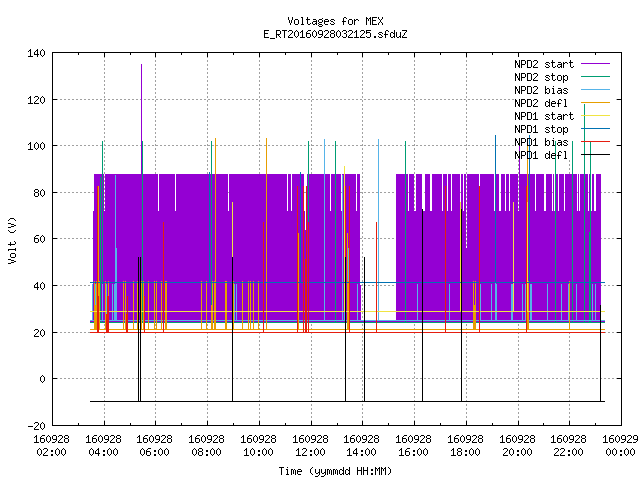Click the y-axis tick value 100
The width and height of the screenshot is (640, 480).
tap(36, 146)
